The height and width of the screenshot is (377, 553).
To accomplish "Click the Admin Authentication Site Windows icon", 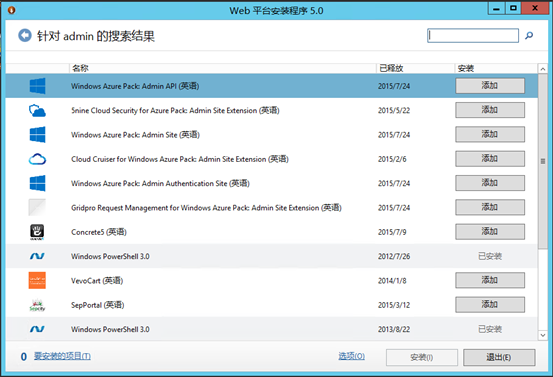I will (37, 183).
